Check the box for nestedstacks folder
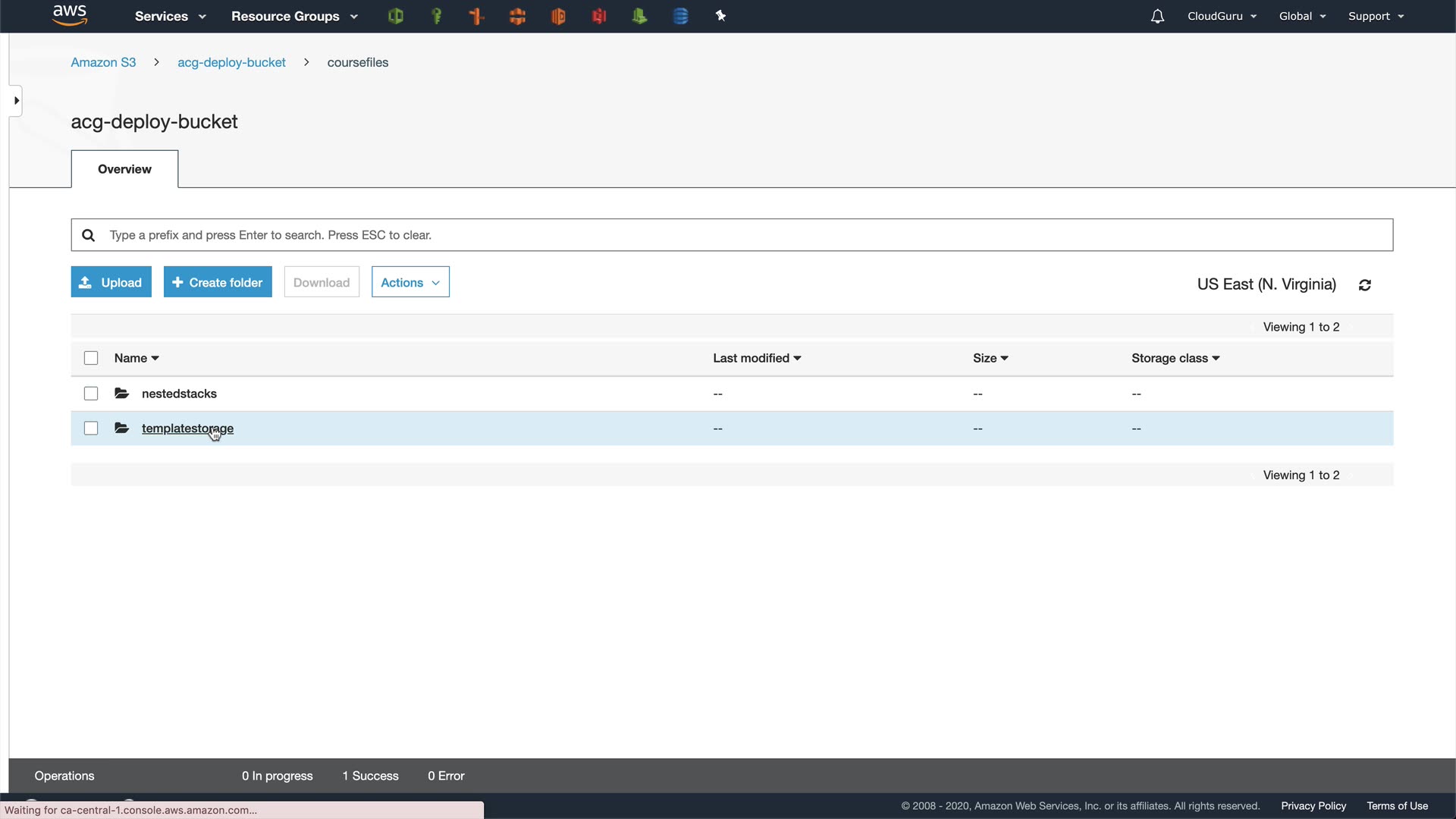 91,394
